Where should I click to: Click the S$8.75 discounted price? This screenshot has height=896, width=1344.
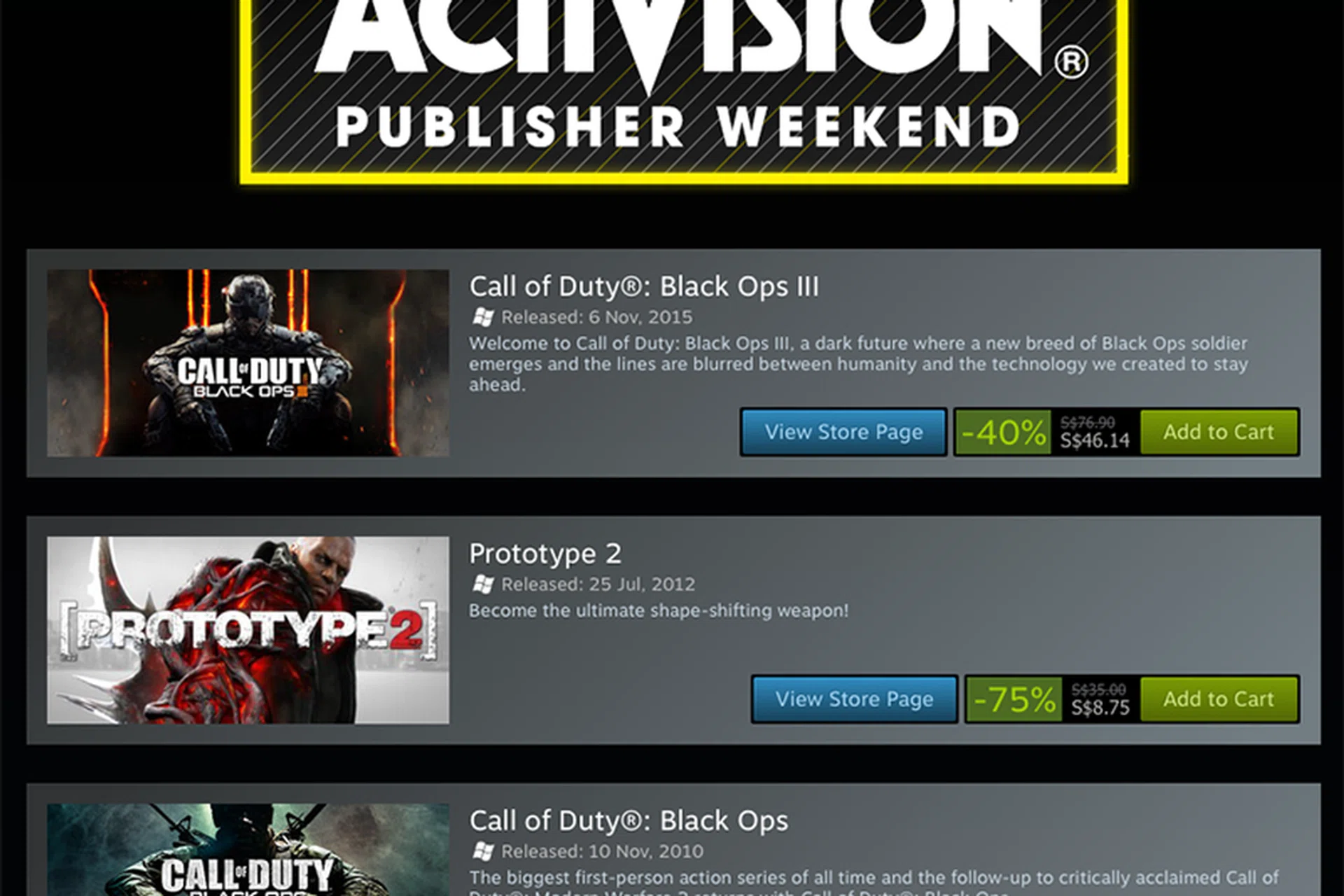point(1100,708)
